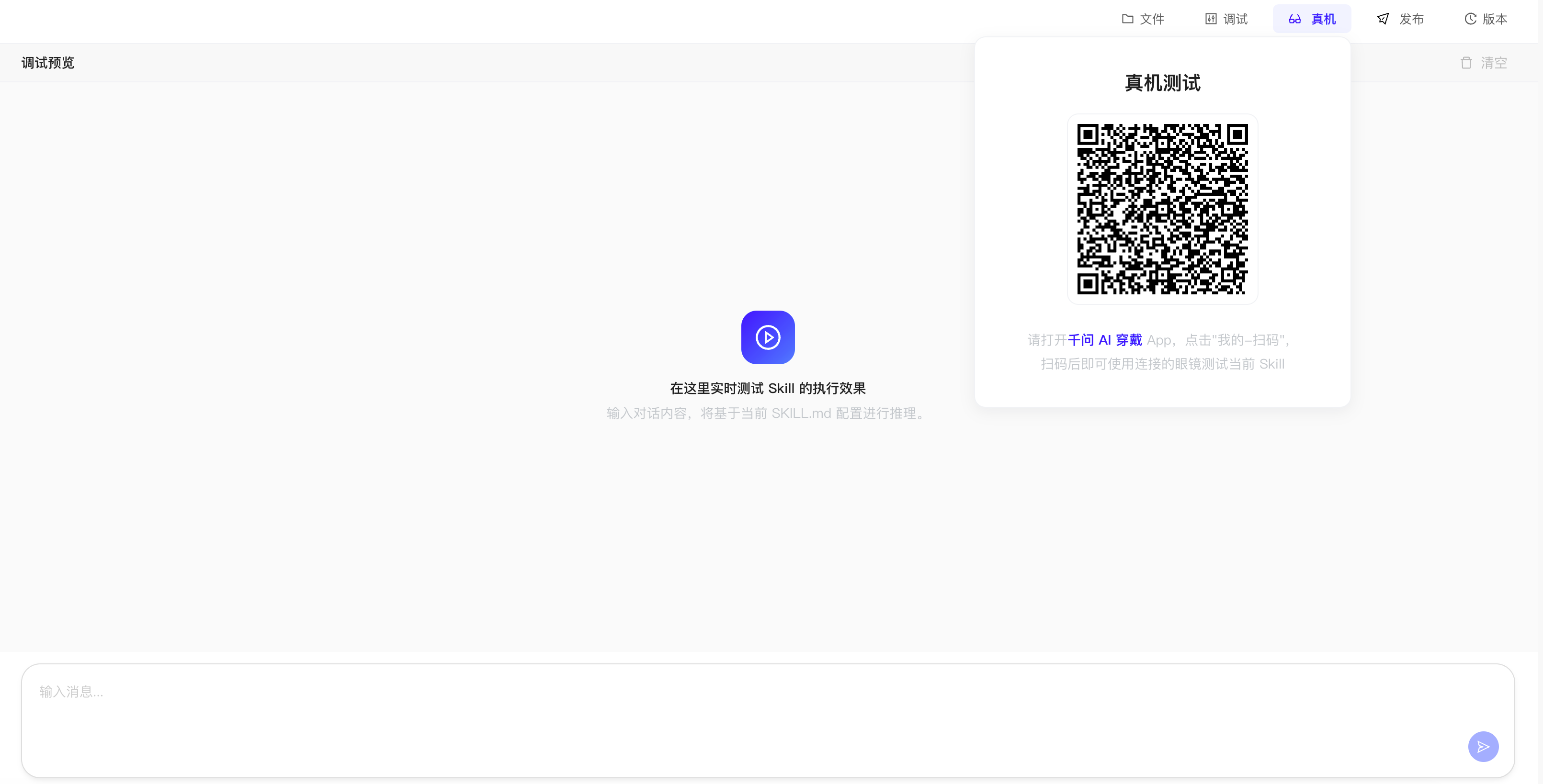The height and width of the screenshot is (784, 1543).
Task: Select the 真机 (Real device) tab
Action: click(1312, 19)
